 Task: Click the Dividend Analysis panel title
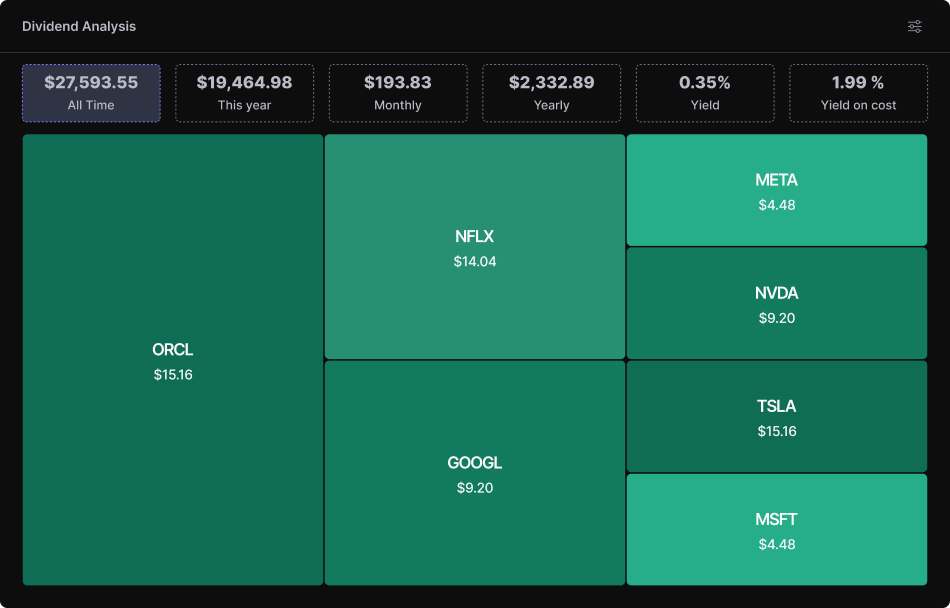pos(79,26)
